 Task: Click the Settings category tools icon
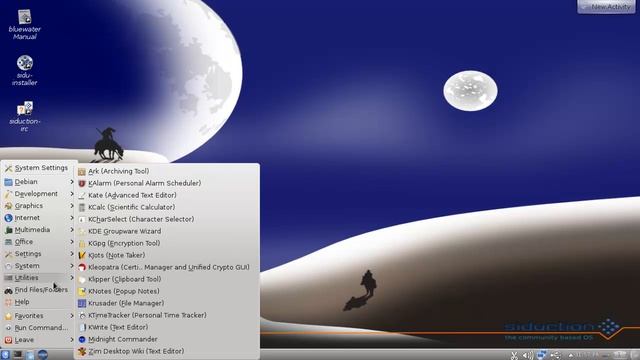8,254
